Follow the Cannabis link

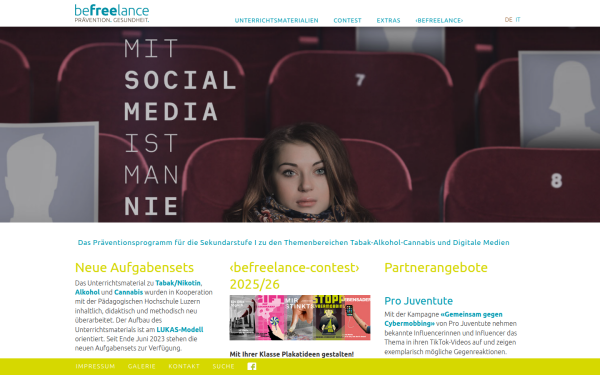click(129, 292)
